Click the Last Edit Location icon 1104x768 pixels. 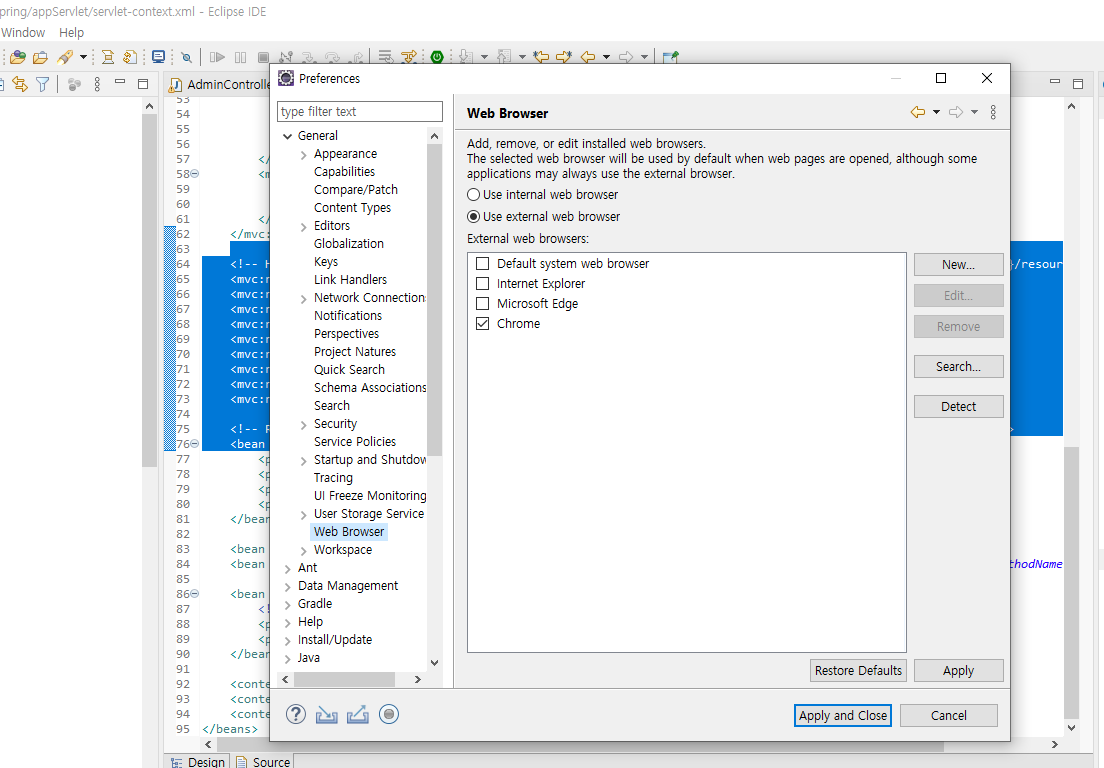[x=541, y=57]
